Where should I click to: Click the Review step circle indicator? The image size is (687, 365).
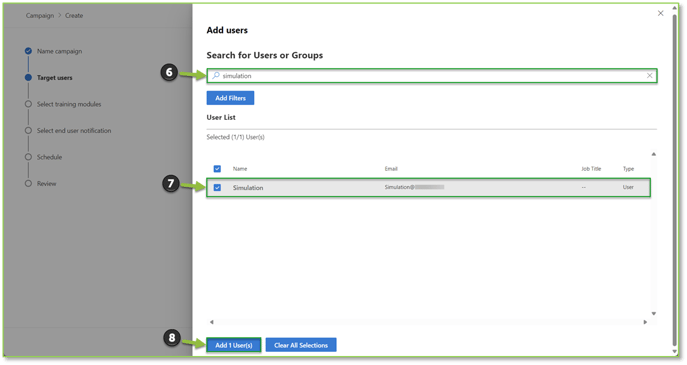pos(28,184)
